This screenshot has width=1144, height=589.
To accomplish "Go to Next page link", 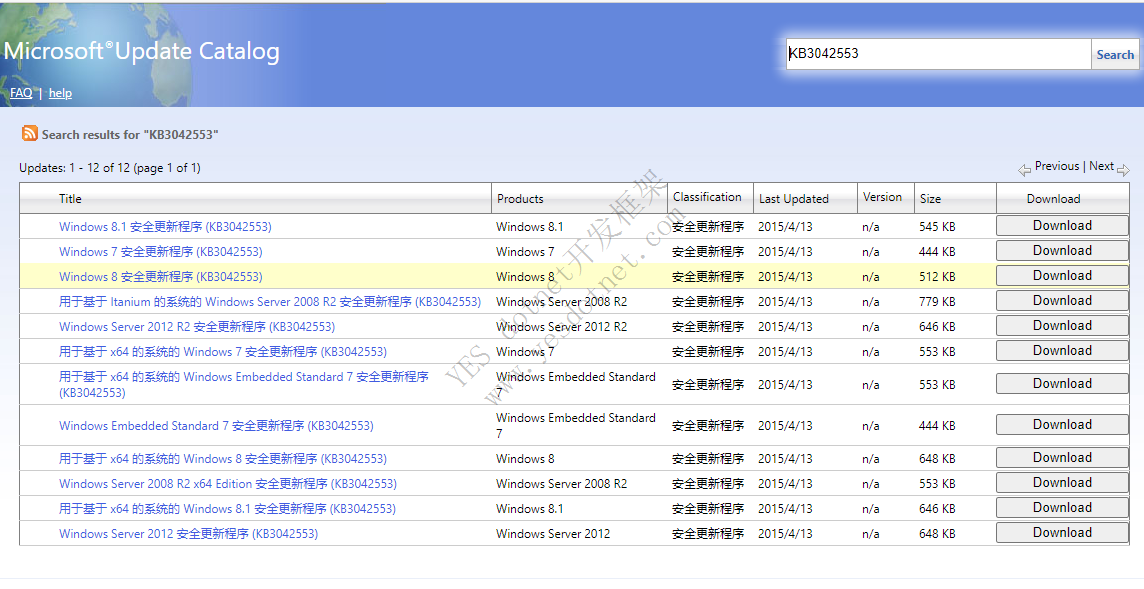I will (x=1101, y=166).
